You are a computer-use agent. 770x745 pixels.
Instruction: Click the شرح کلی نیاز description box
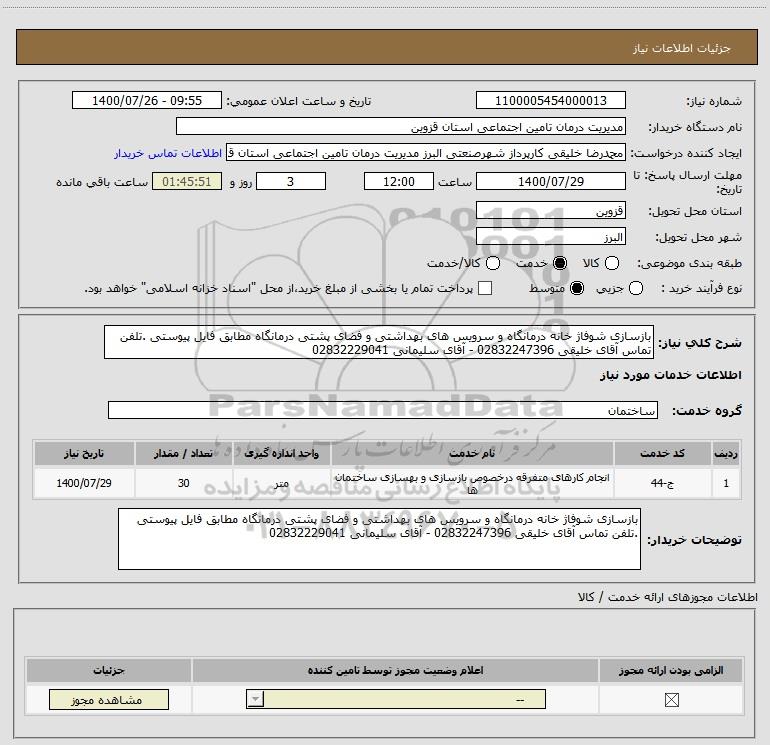pyautogui.click(x=379, y=342)
